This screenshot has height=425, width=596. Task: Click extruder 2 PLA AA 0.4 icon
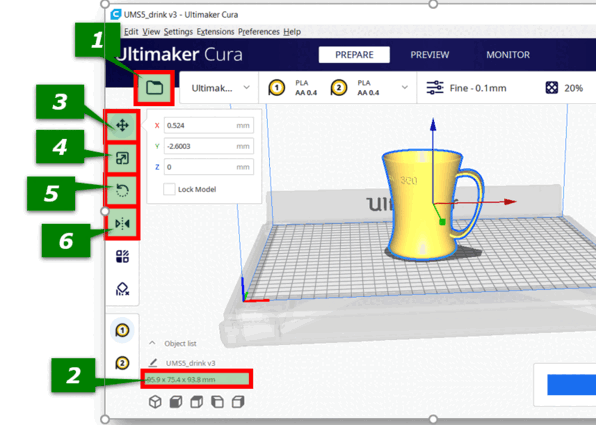click(338, 88)
